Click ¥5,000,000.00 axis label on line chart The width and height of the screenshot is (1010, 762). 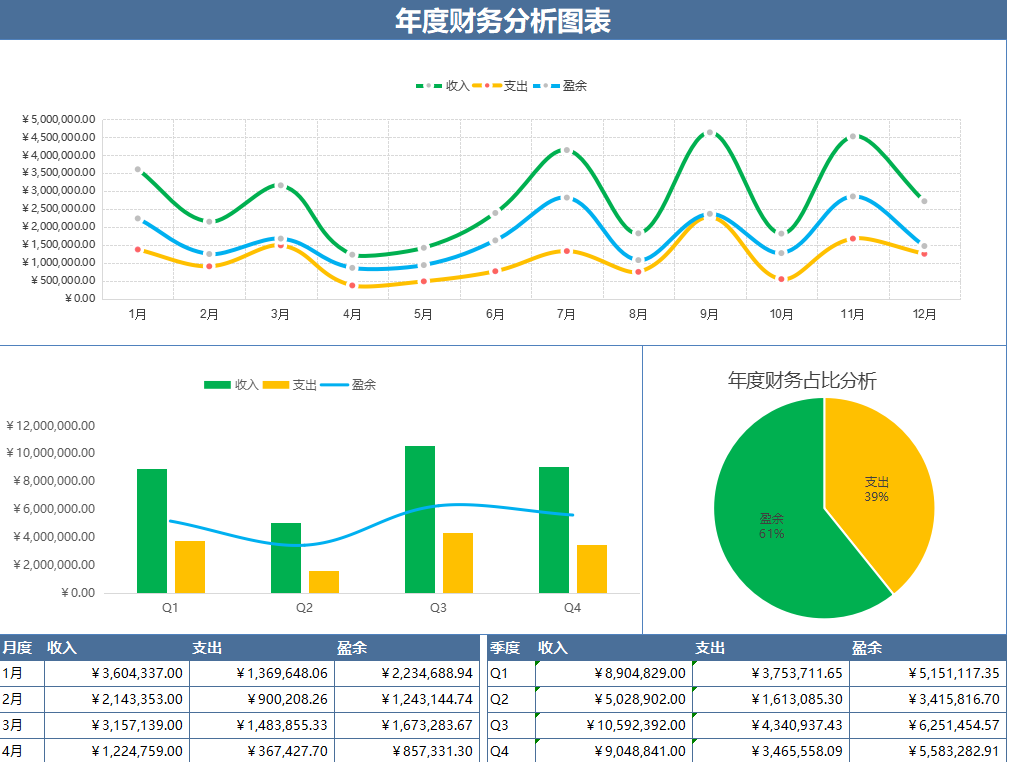[x=59, y=119]
